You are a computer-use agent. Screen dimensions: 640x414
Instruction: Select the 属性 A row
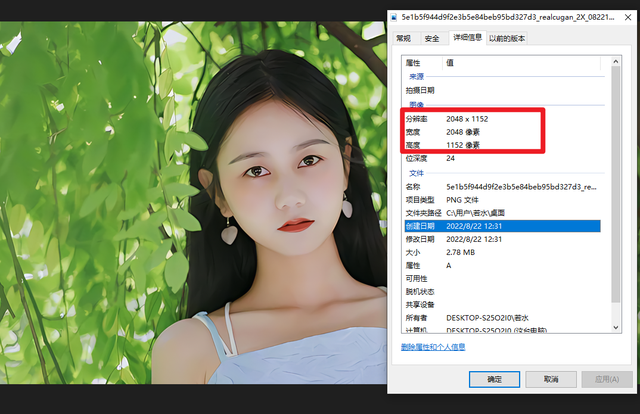point(502,265)
